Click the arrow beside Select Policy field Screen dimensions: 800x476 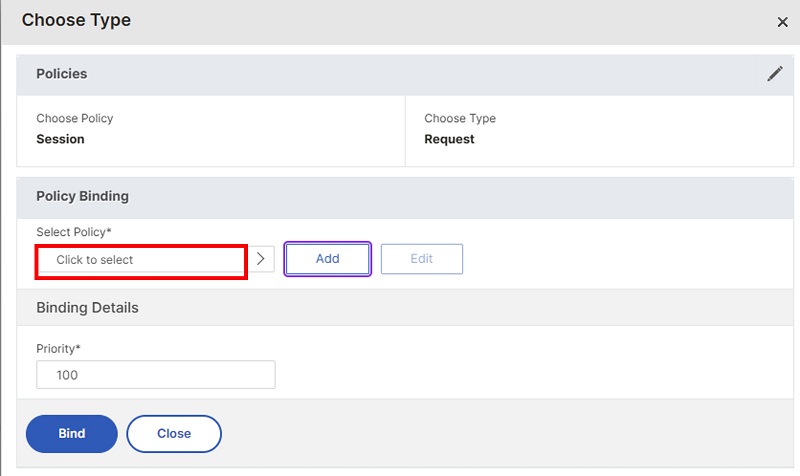pos(261,259)
